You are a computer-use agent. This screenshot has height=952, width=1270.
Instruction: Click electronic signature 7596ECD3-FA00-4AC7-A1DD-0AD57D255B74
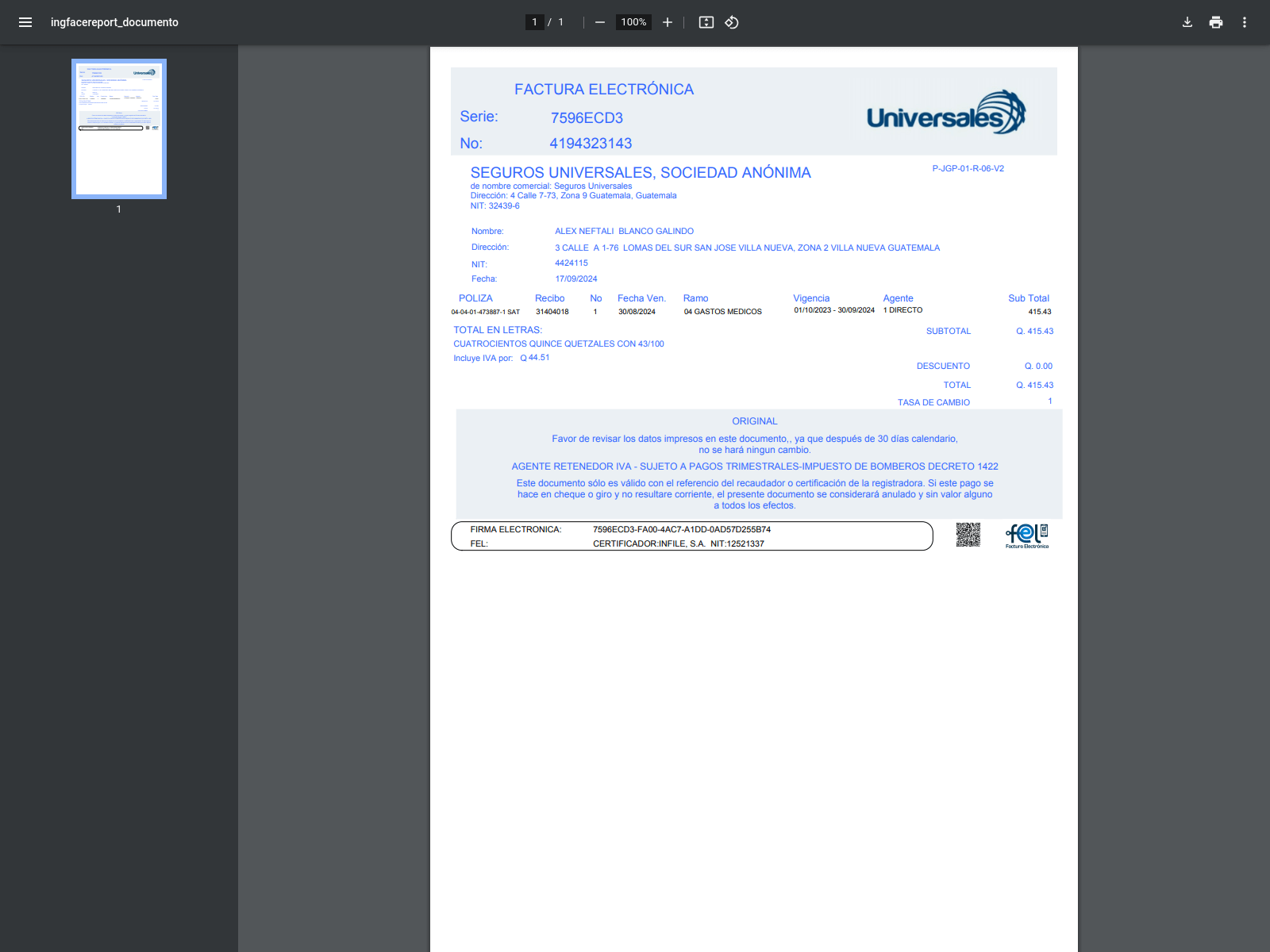point(682,530)
